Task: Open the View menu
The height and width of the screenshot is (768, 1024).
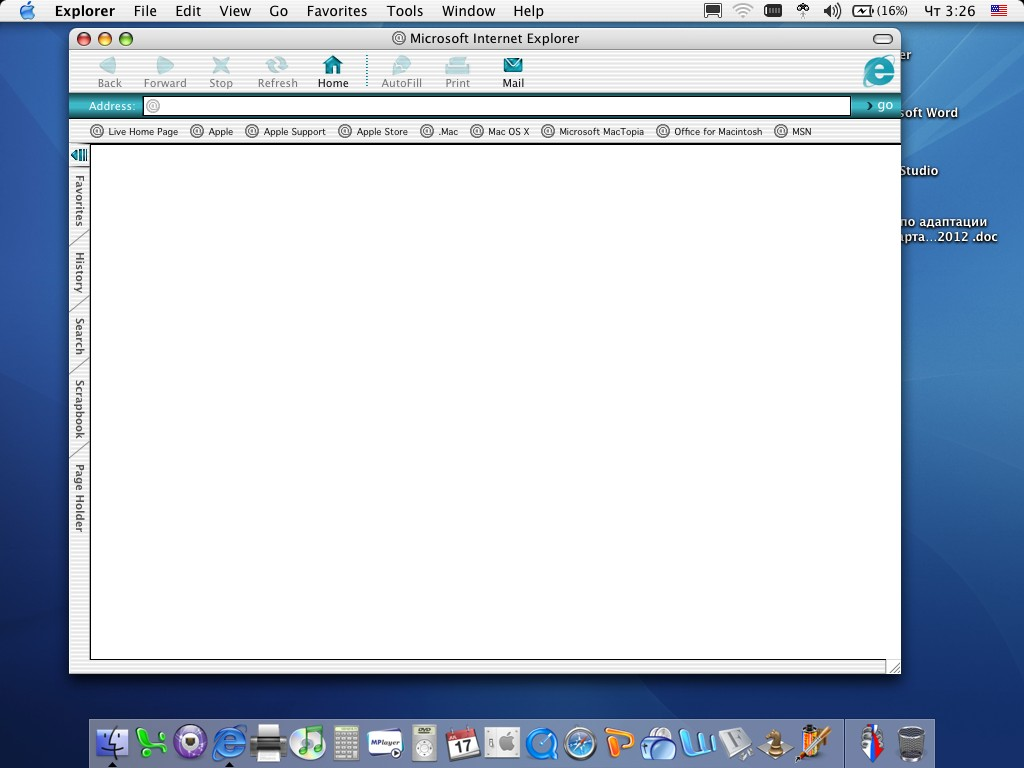Action: (x=235, y=11)
